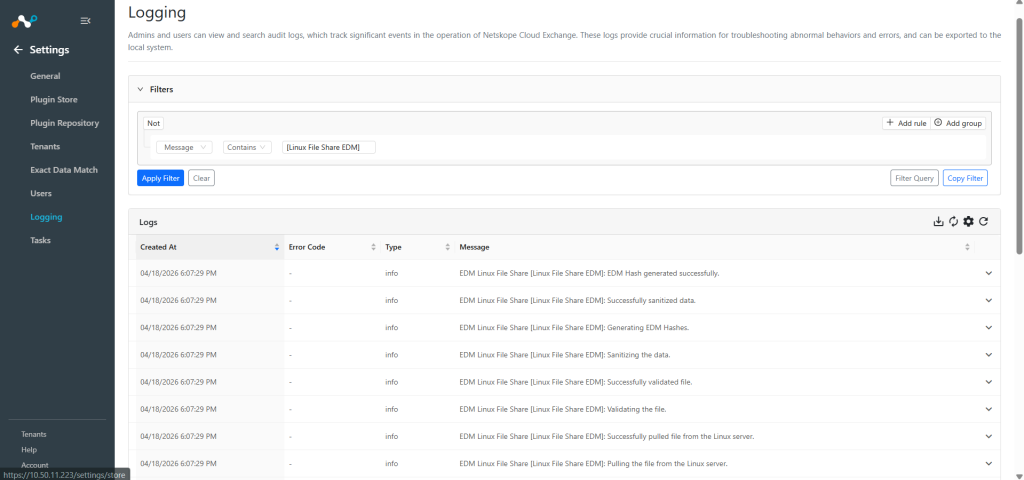1024x480 pixels.
Task: Open Help link in sidebar
Action: click(29, 450)
